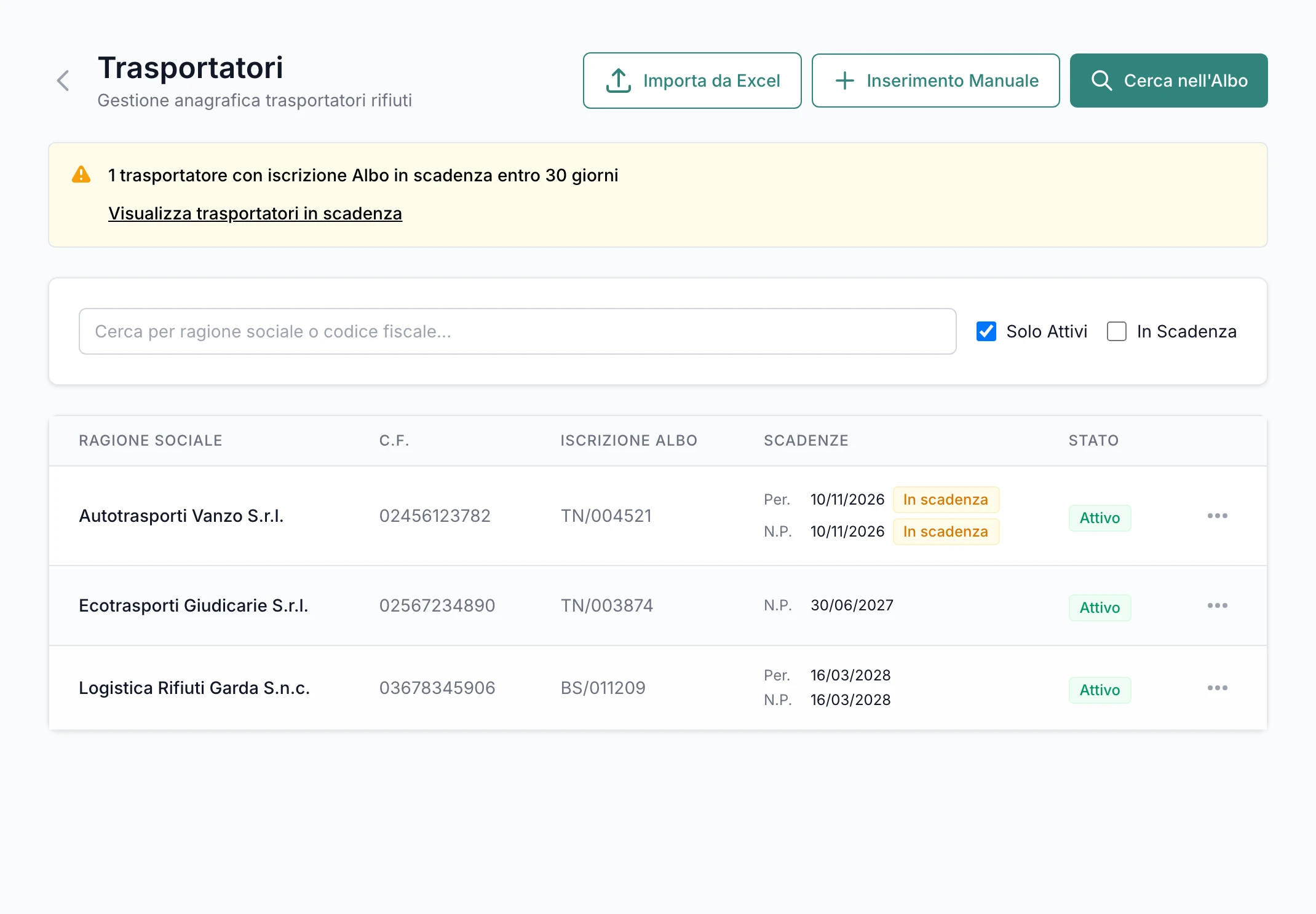Image resolution: width=1316 pixels, height=914 pixels.
Task: Open Inserimento Manuale form
Action: point(935,81)
